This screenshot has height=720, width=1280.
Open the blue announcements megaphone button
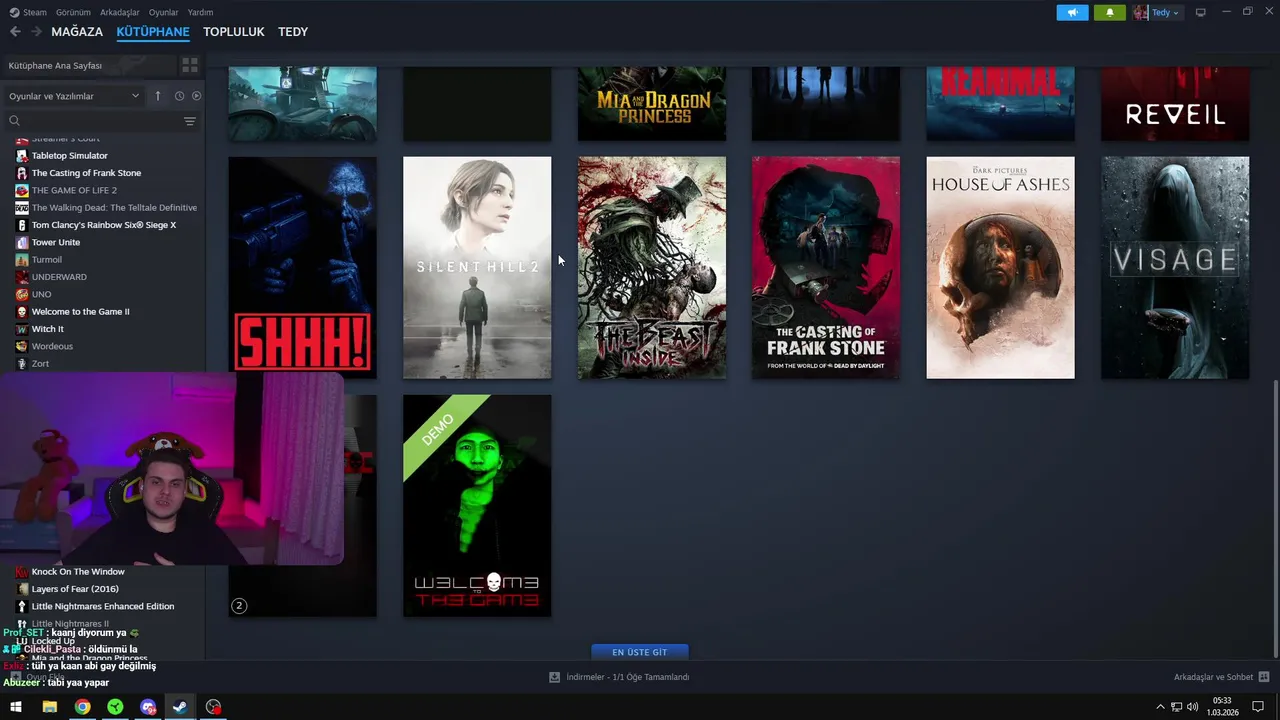1072,13
